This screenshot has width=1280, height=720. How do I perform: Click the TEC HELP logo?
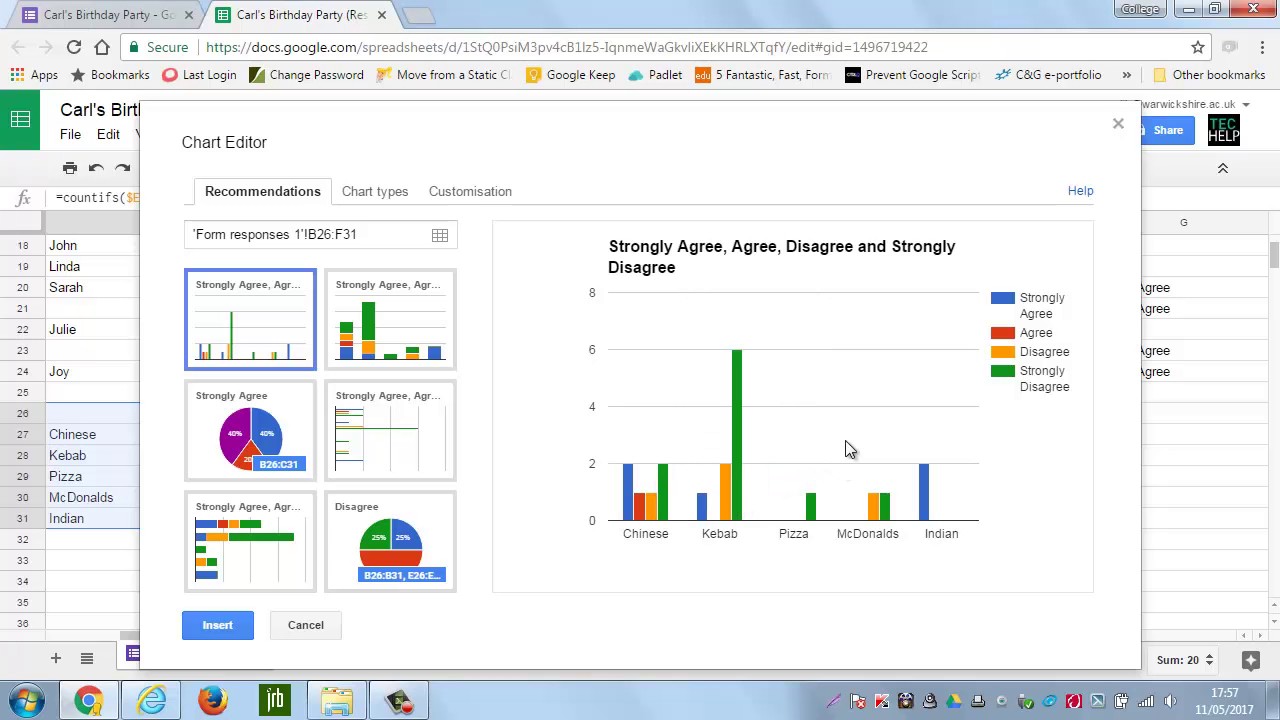[x=1223, y=129]
